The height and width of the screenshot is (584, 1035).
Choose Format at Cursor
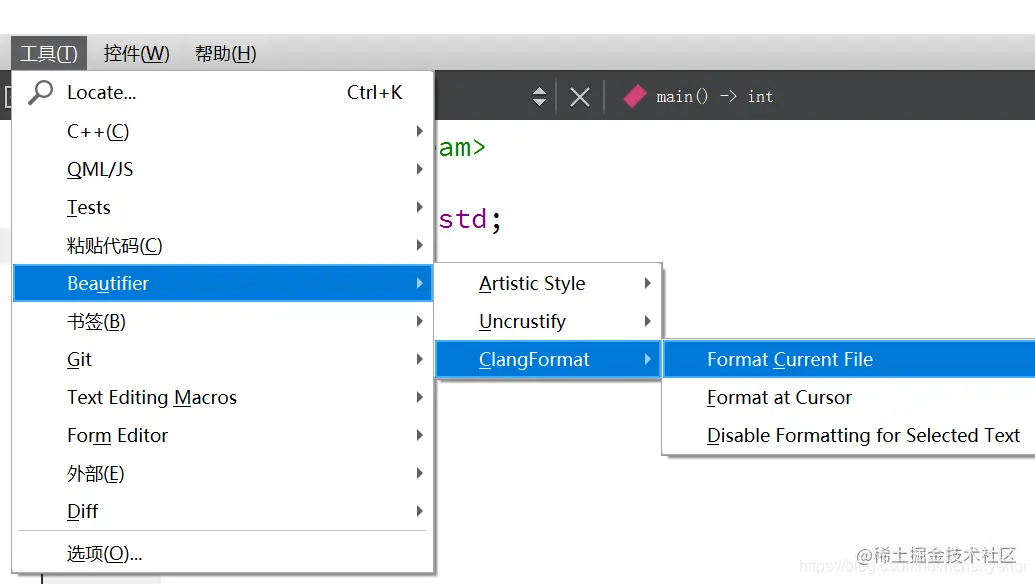pyautogui.click(x=850, y=397)
